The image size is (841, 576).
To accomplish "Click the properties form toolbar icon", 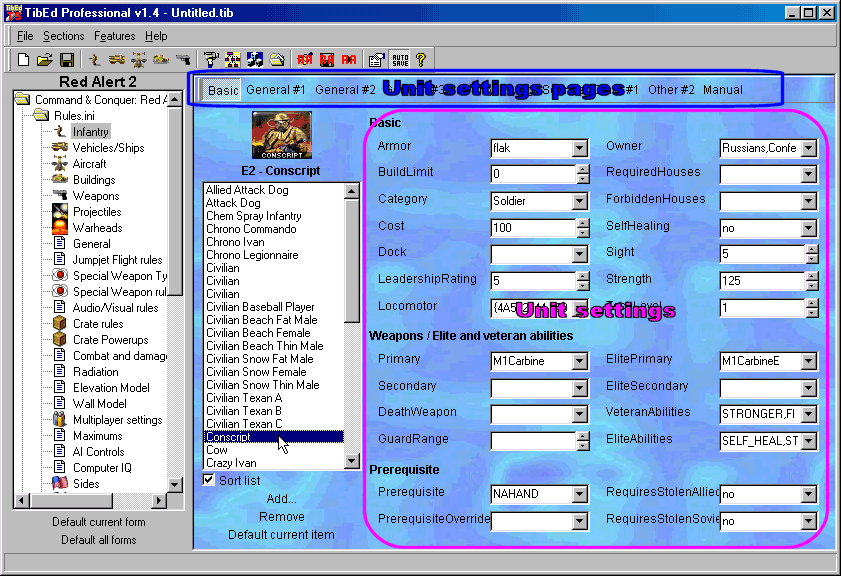I will pos(377,60).
